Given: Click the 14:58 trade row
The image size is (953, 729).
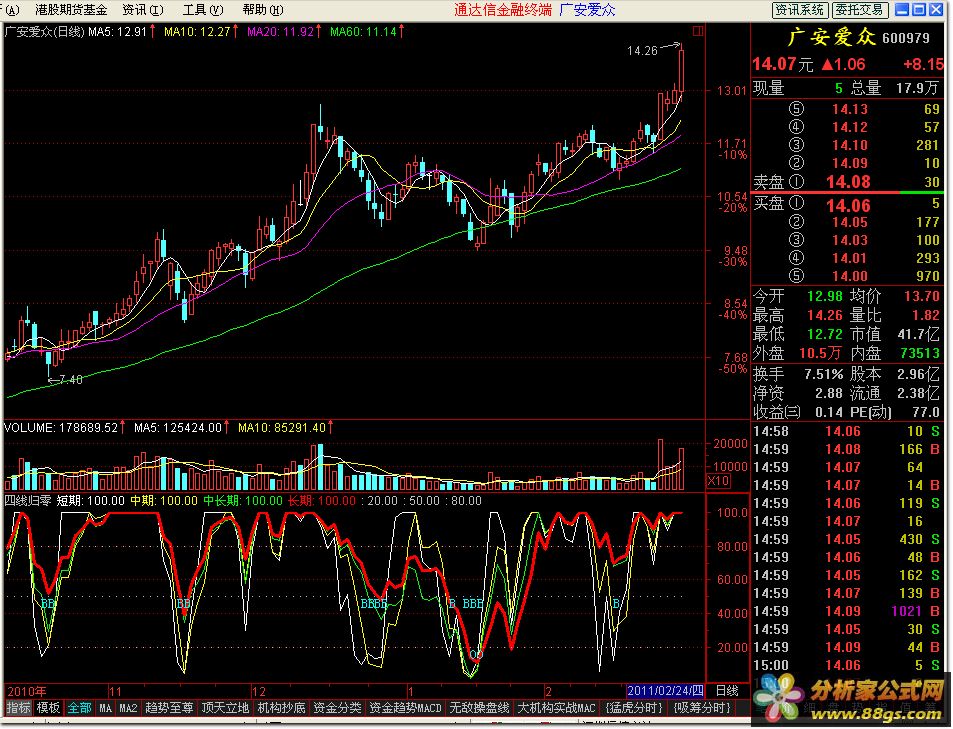Looking at the screenshot, I should point(847,431).
